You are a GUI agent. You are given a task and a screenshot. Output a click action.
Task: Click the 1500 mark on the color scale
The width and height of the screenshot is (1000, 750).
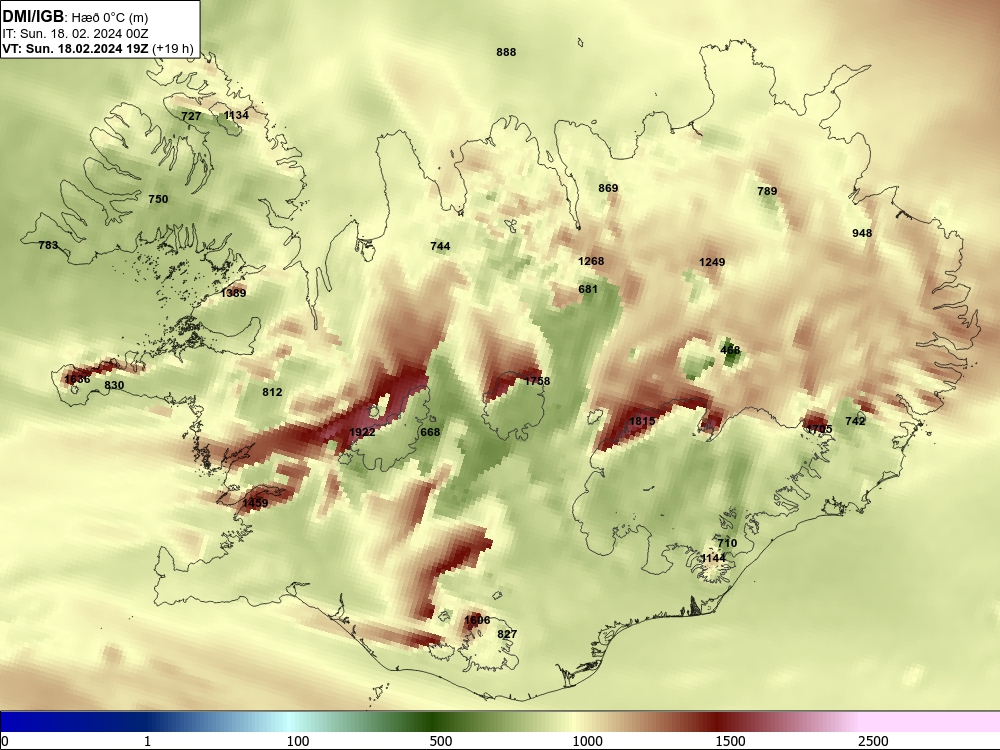730,741
